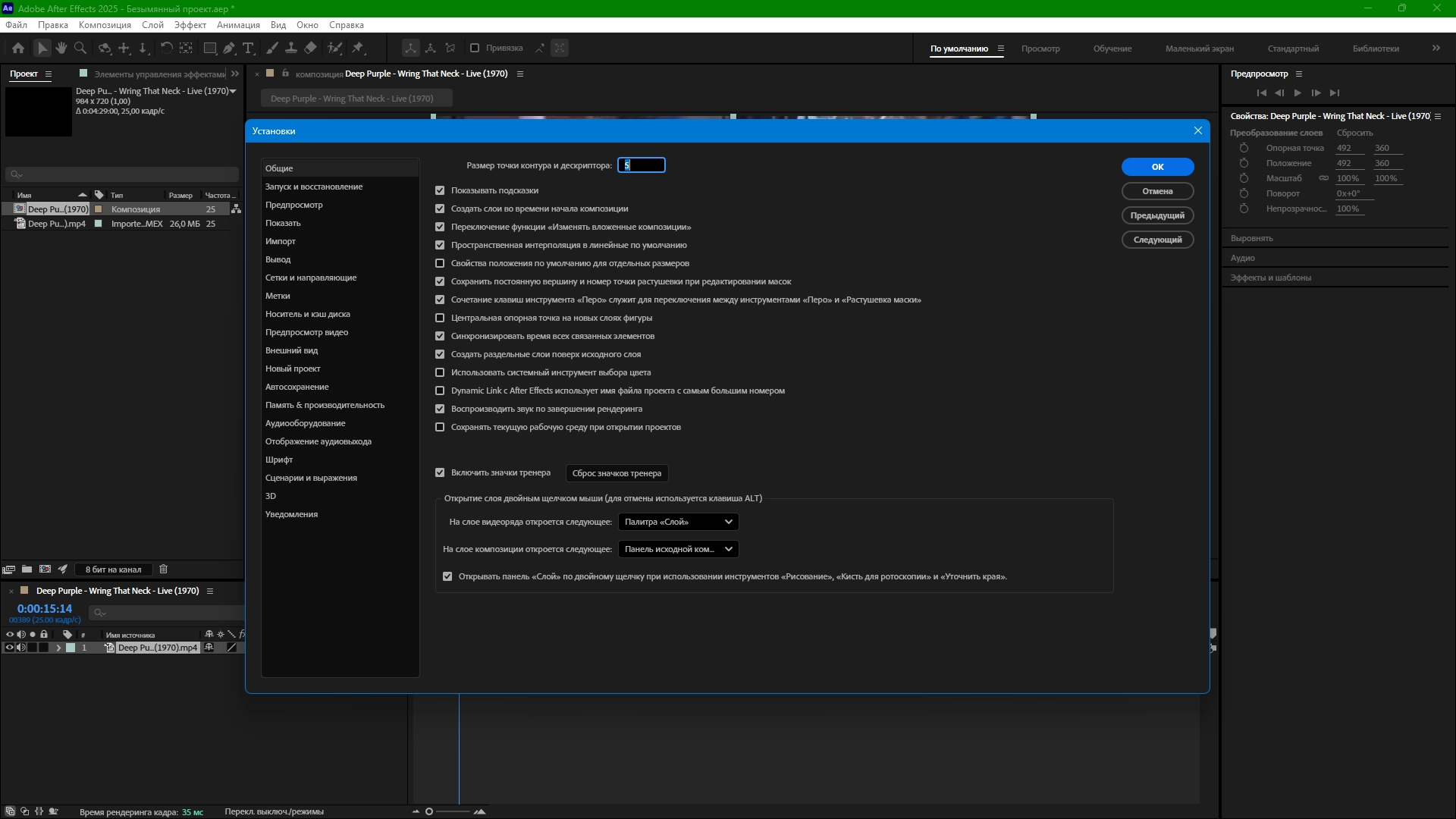The image size is (1456, 819).
Task: Select the Pen tool in toolbar
Action: tap(229, 48)
